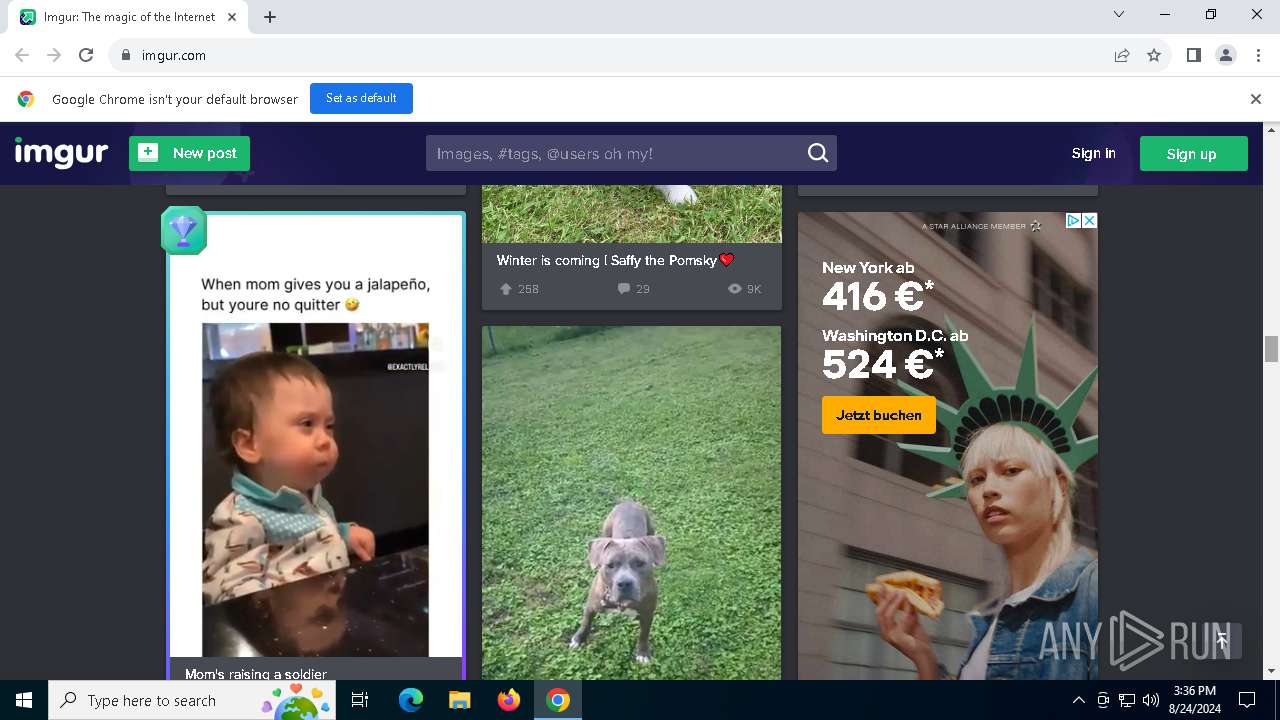Image resolution: width=1280 pixels, height=720 pixels.
Task: Open 'Winter is coming | Saffy the Pomsky' post
Action: pos(615,260)
